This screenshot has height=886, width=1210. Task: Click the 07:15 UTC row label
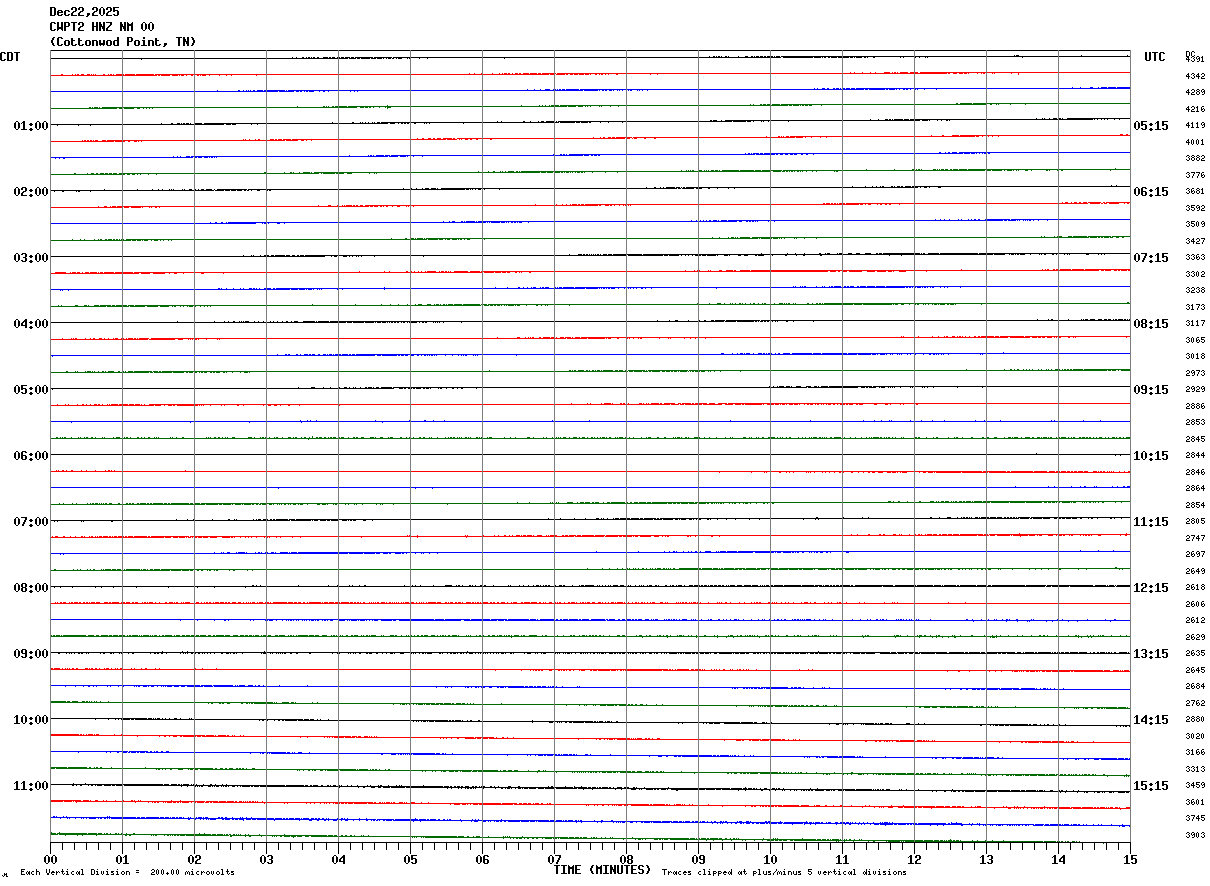(x=1151, y=258)
